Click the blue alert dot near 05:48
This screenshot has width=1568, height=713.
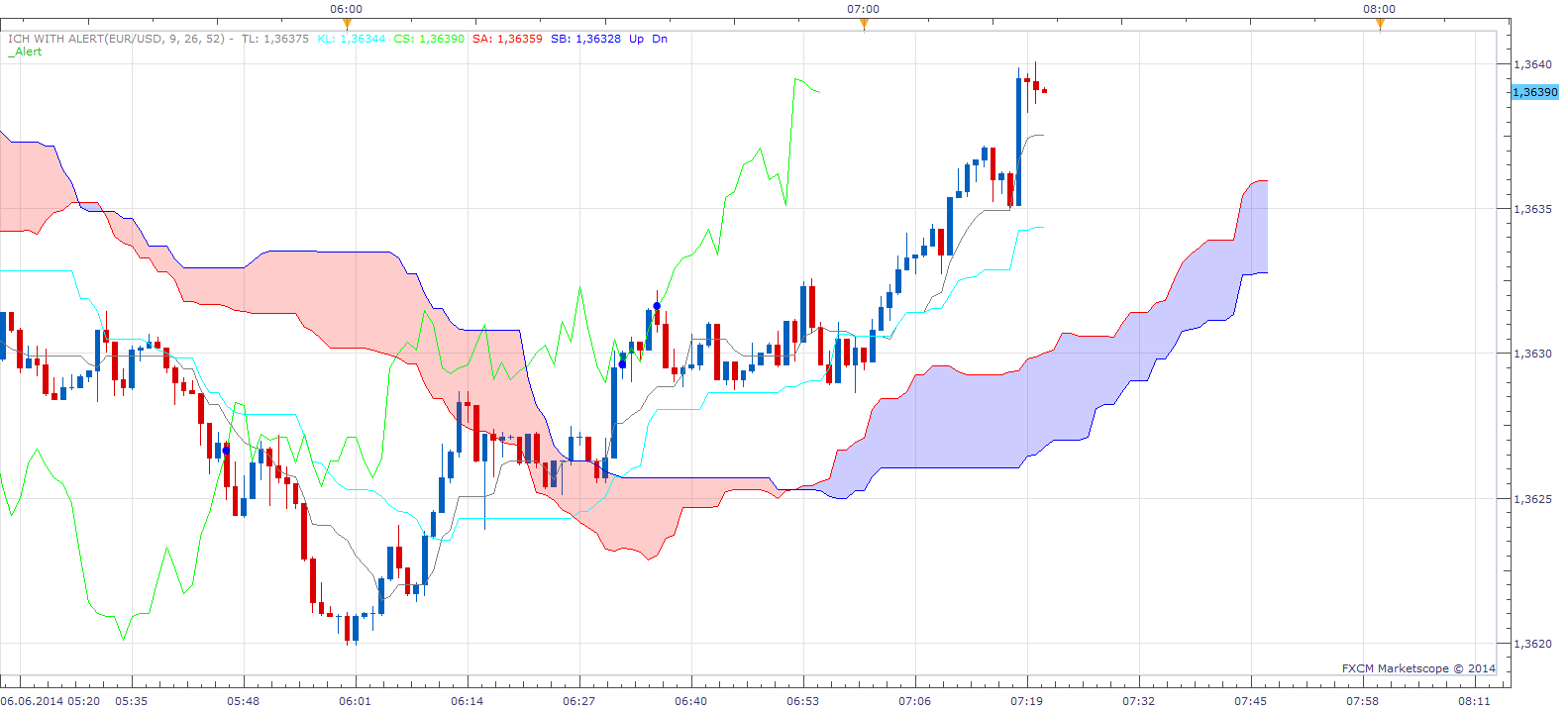(x=226, y=451)
